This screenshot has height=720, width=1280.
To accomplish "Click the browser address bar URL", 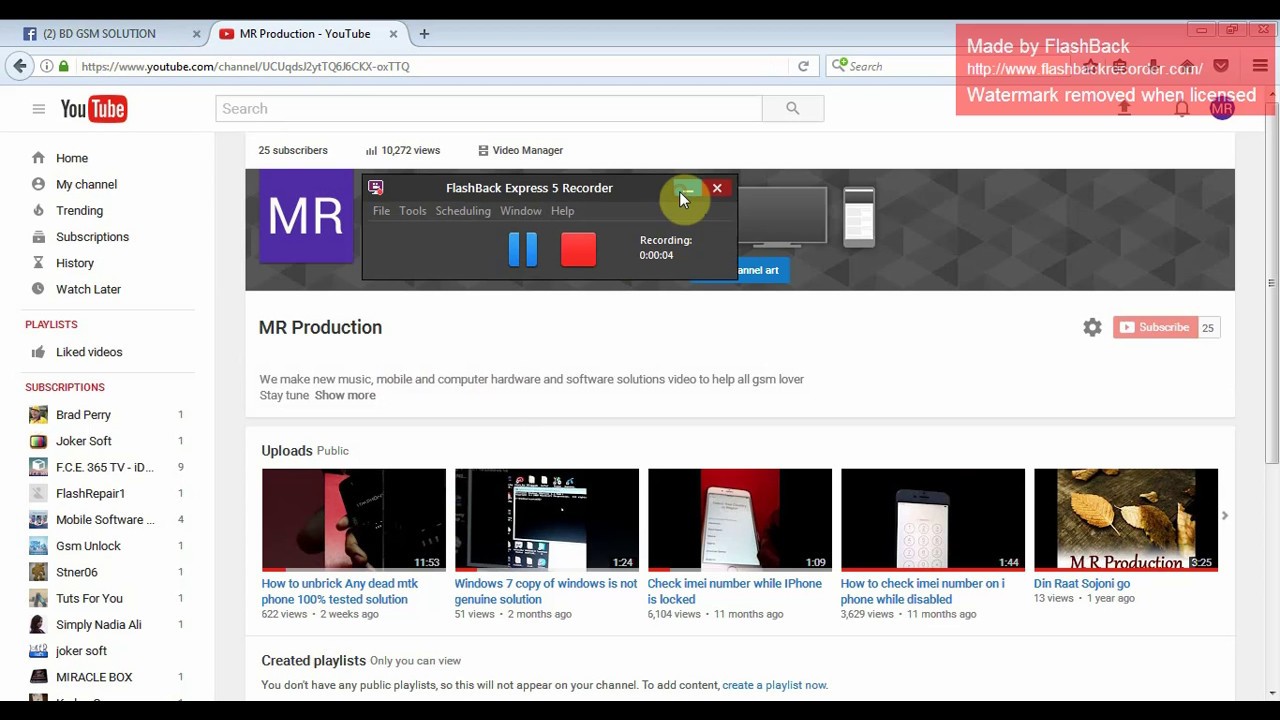I will click(x=245, y=66).
